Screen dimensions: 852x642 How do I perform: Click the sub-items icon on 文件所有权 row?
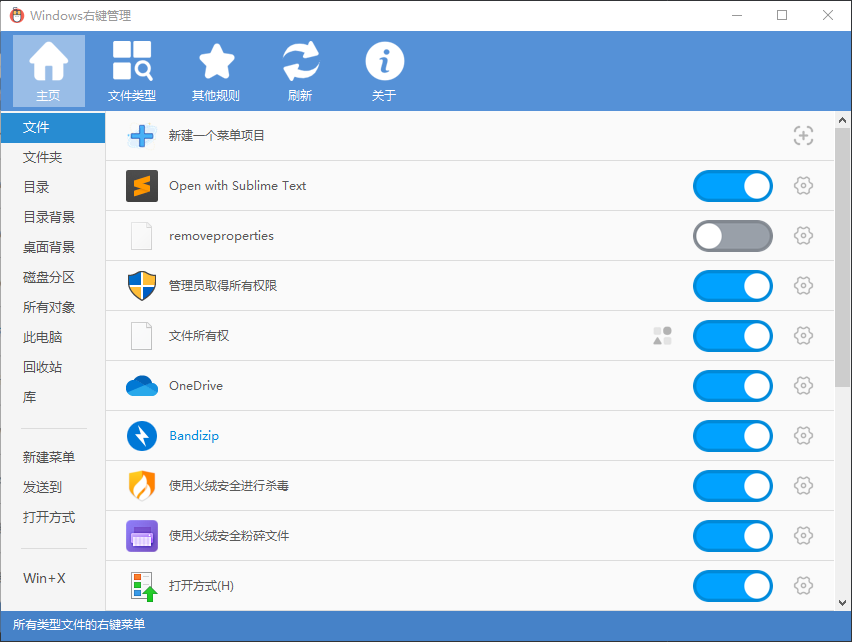(x=662, y=336)
